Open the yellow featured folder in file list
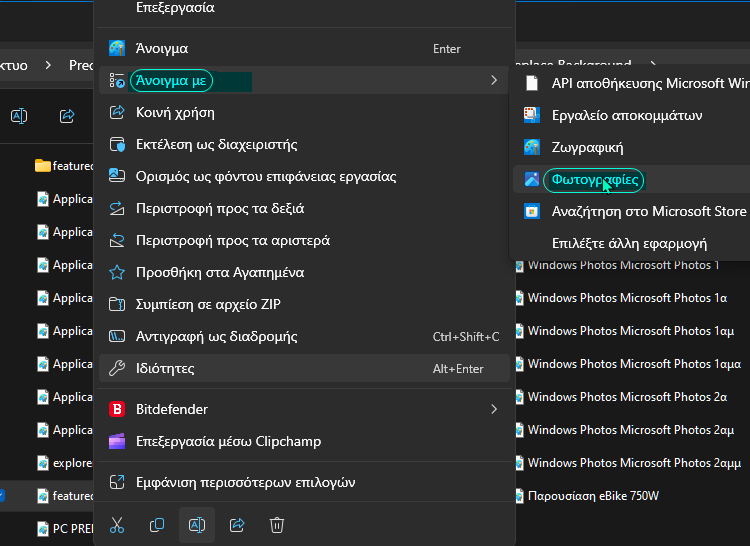 pyautogui.click(x=64, y=166)
